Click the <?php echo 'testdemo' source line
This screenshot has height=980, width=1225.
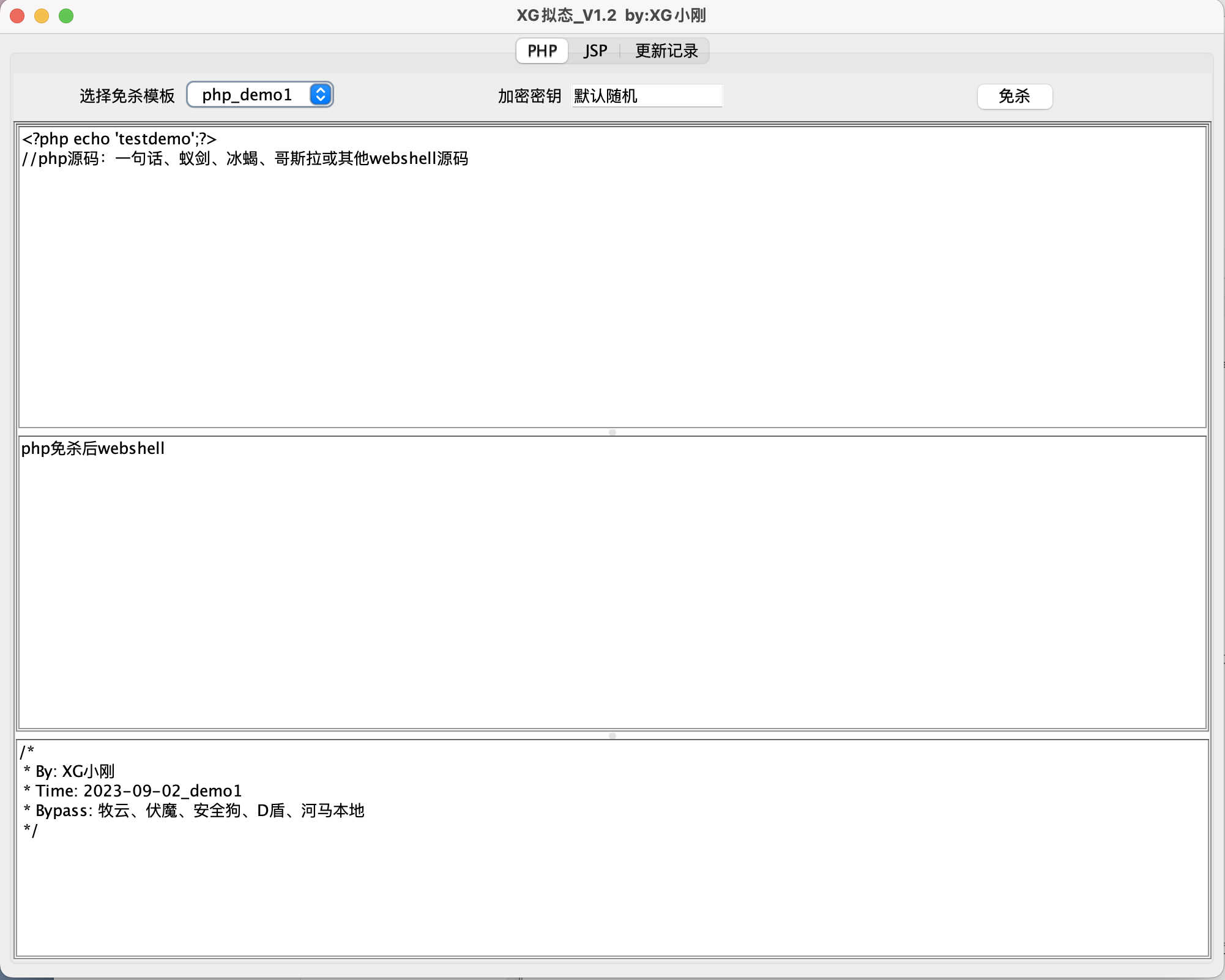120,139
